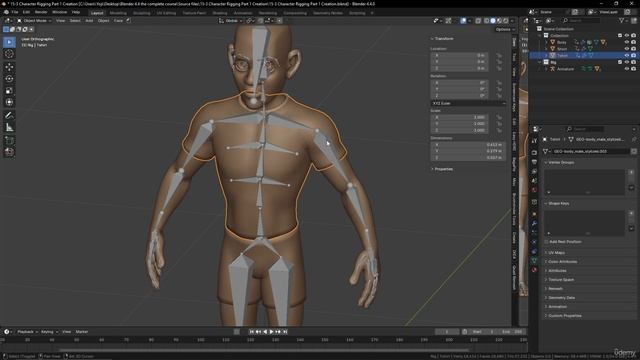Activate the Rotate tool
The image size is (640, 360).
pyautogui.click(x=9, y=79)
